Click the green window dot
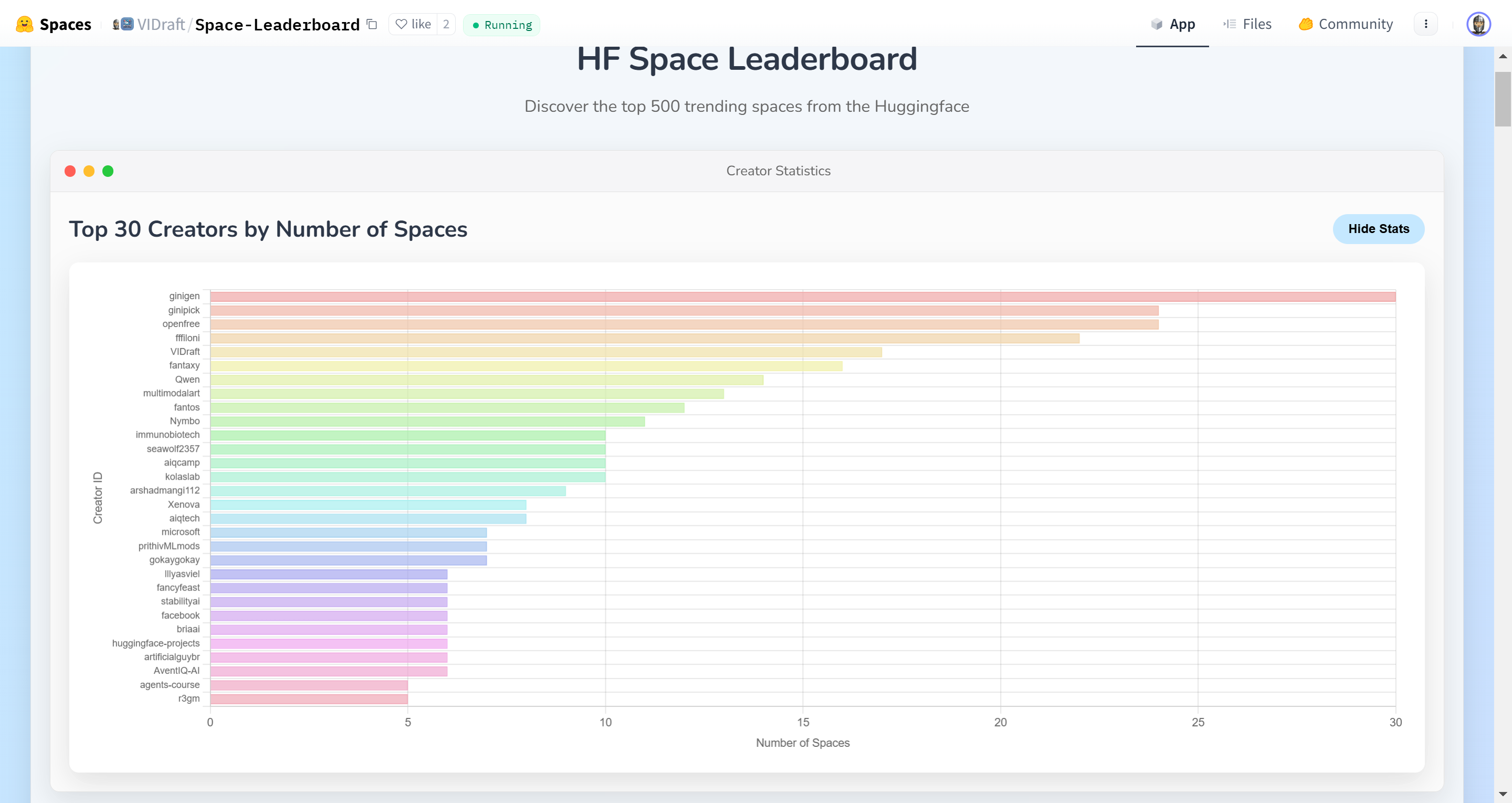Viewport: 1512px width, 803px height. (108, 171)
